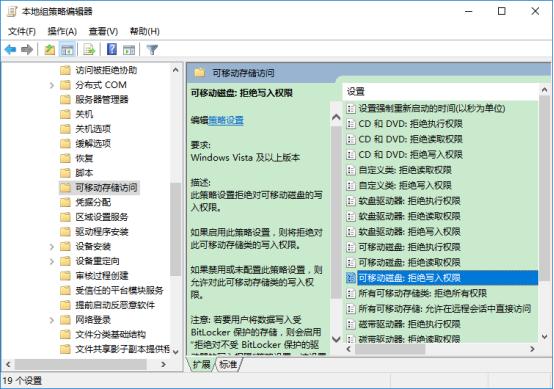The image size is (554, 389).
Task: Click the folder icon in 可移动存储访问 header
Action: (200, 73)
